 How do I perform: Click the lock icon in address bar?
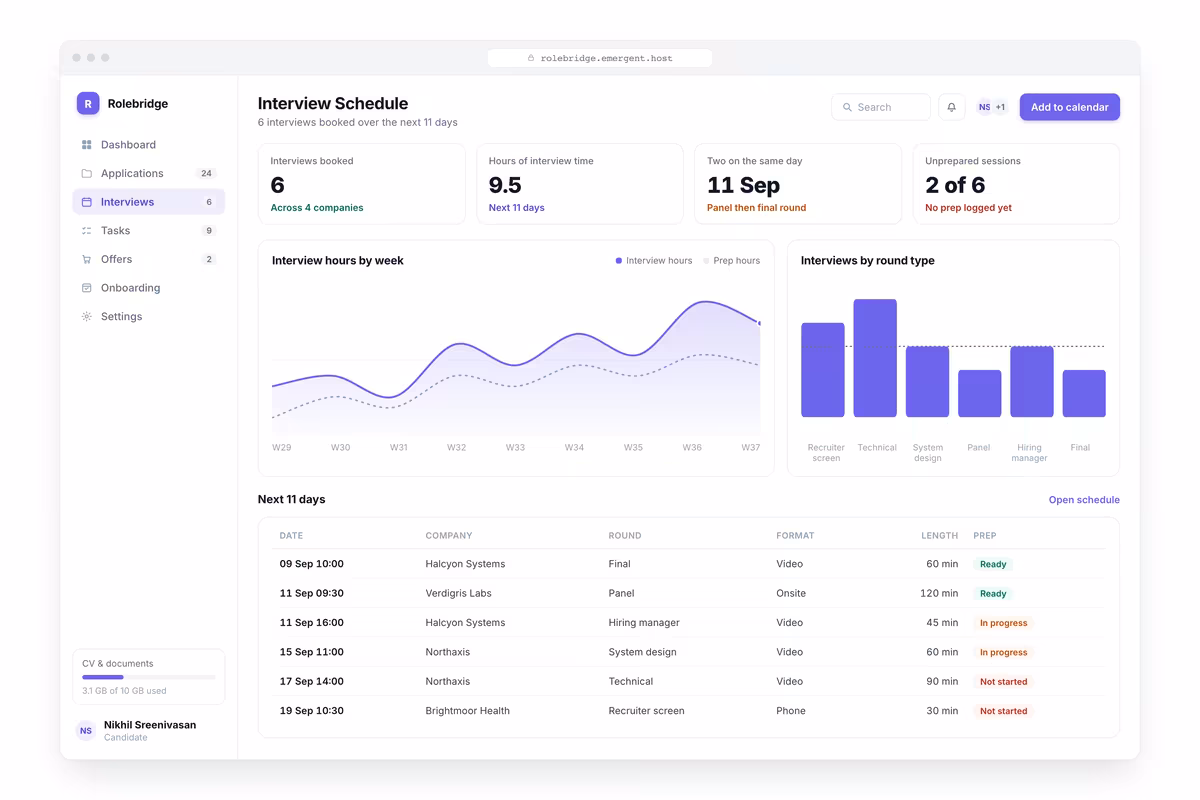pos(531,58)
